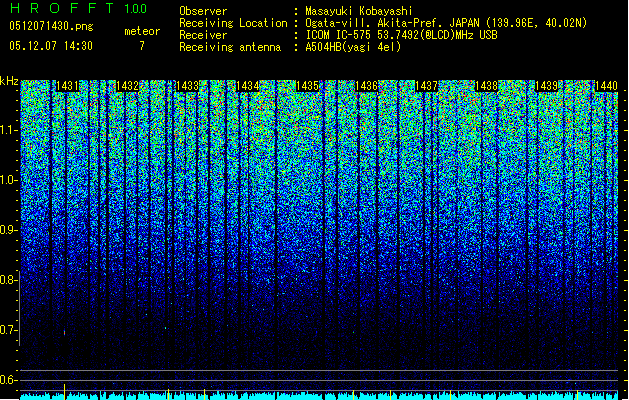Select the file name 0512071430.png
This screenshot has height=400, width=629.
click(51, 26)
